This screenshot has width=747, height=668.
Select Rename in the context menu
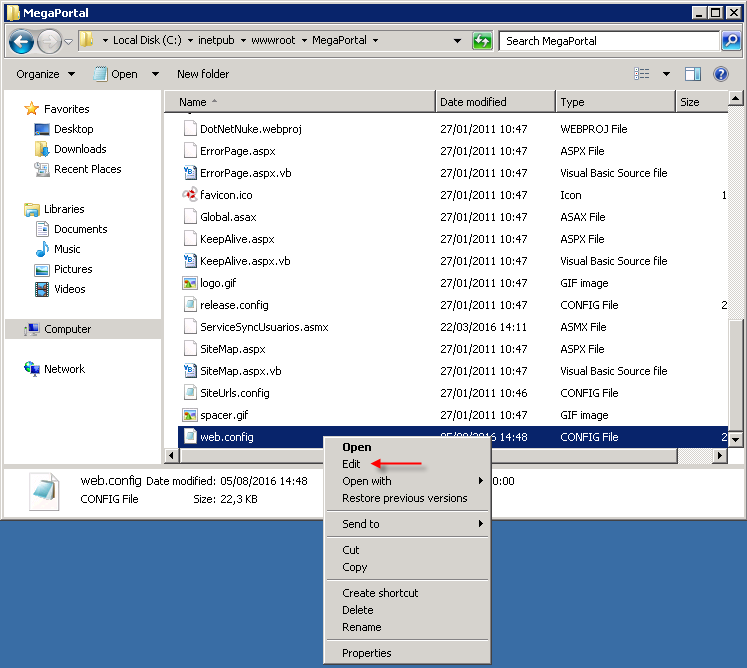tap(361, 627)
